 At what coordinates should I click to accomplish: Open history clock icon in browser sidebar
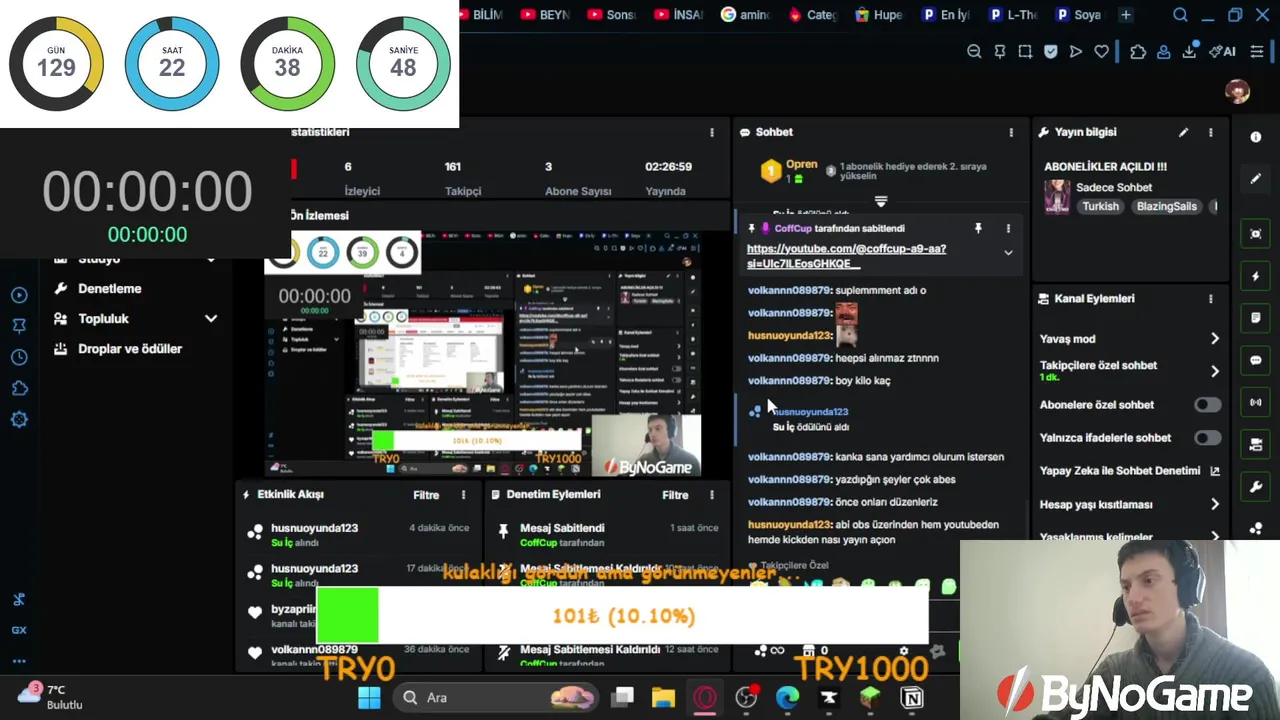coord(19,357)
